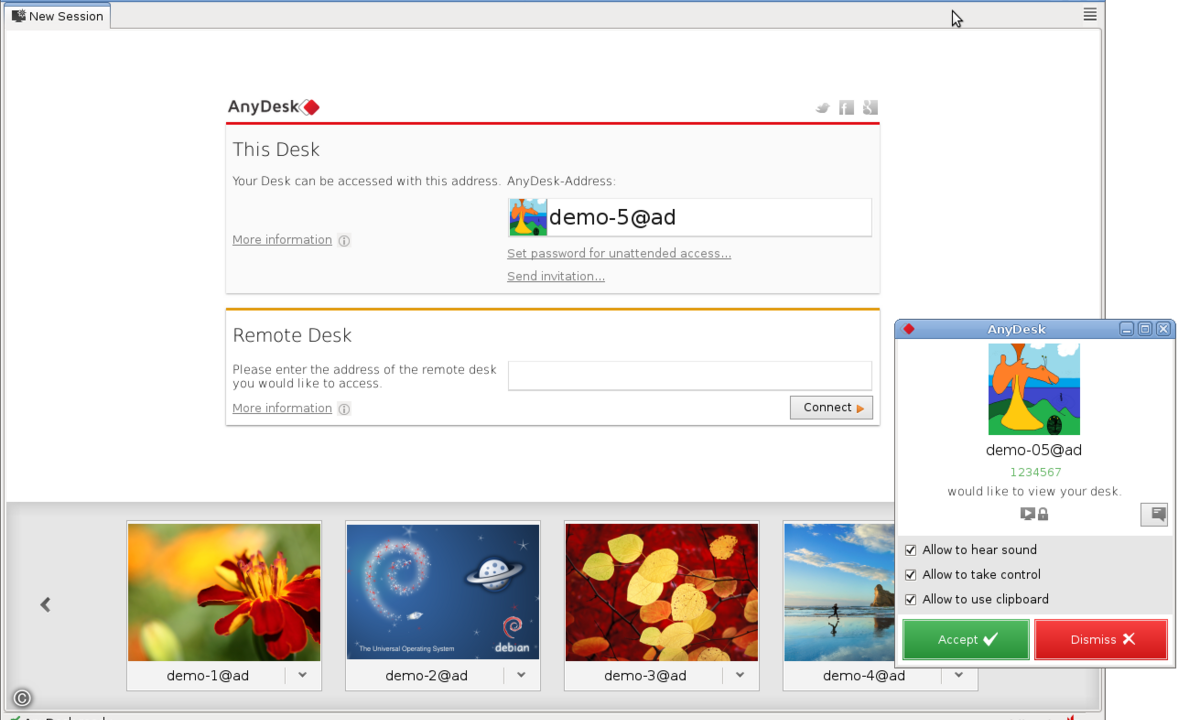
Task: Open the chat icon in request popup
Action: click(x=1154, y=514)
